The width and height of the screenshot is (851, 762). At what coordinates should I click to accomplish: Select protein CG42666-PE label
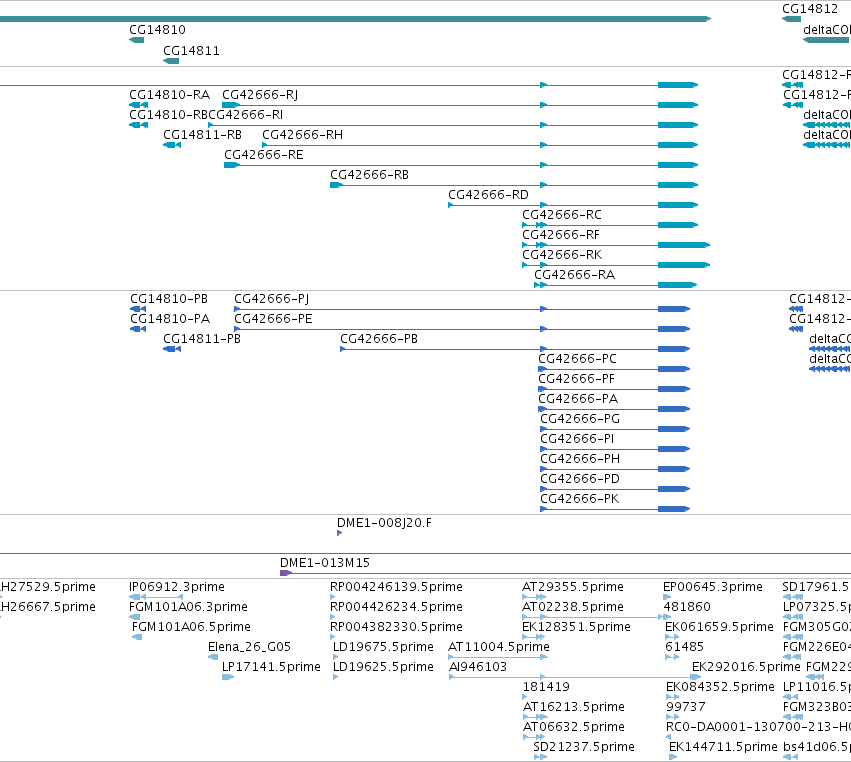(273, 319)
